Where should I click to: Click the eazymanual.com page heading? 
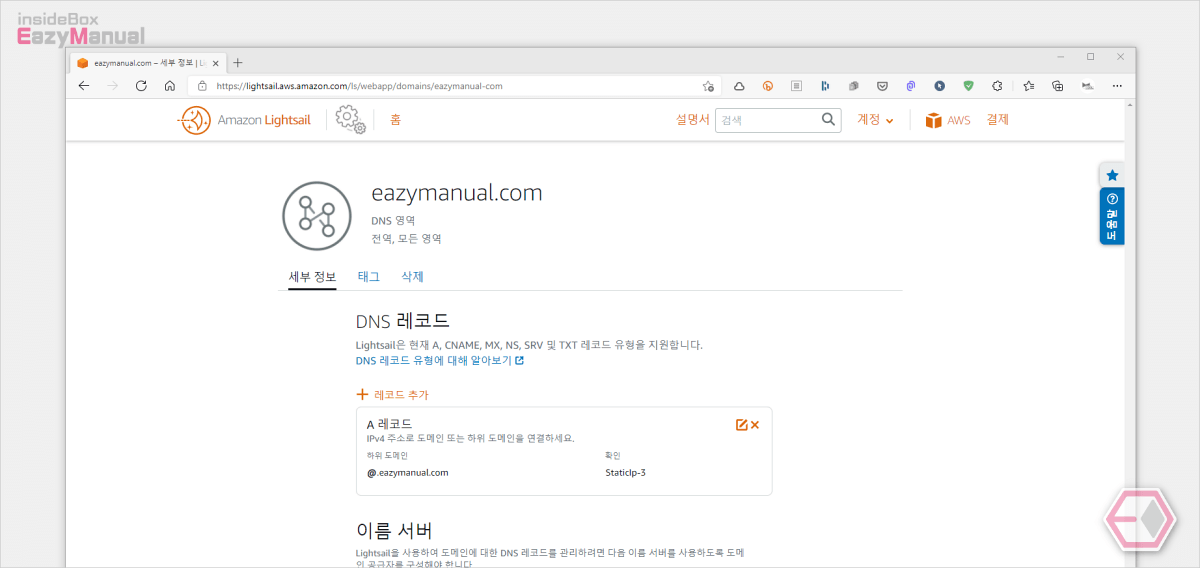tap(457, 194)
